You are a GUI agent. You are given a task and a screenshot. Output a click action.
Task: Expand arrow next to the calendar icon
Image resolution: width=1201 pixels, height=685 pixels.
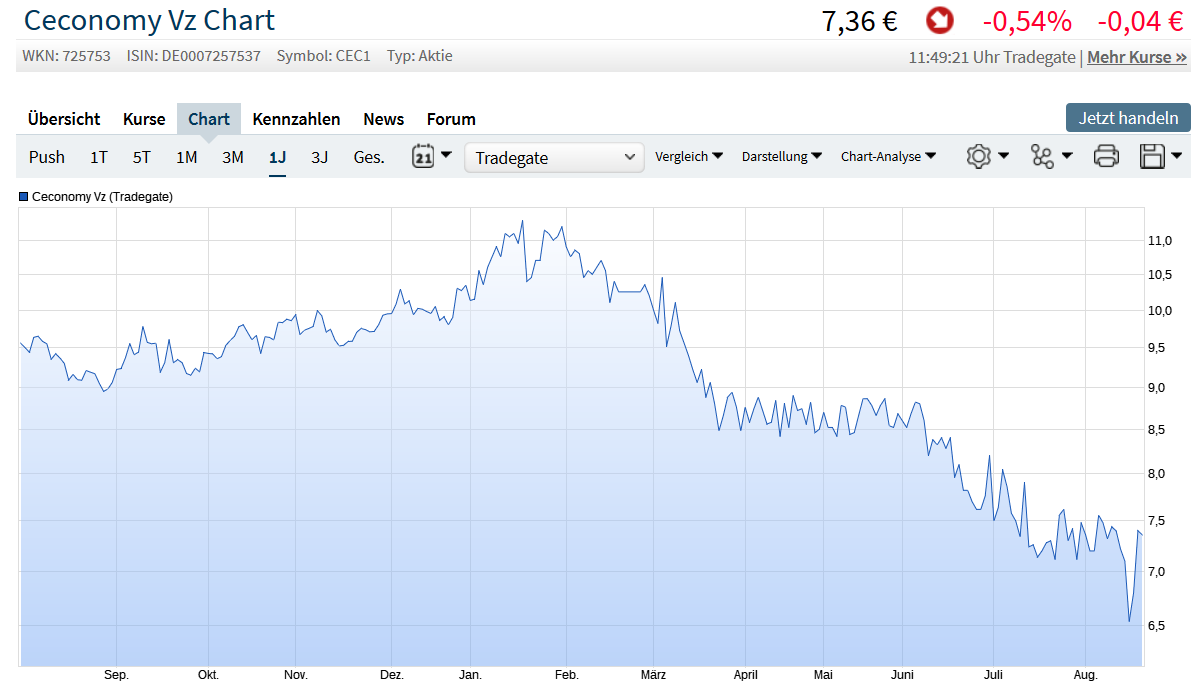pos(446,155)
